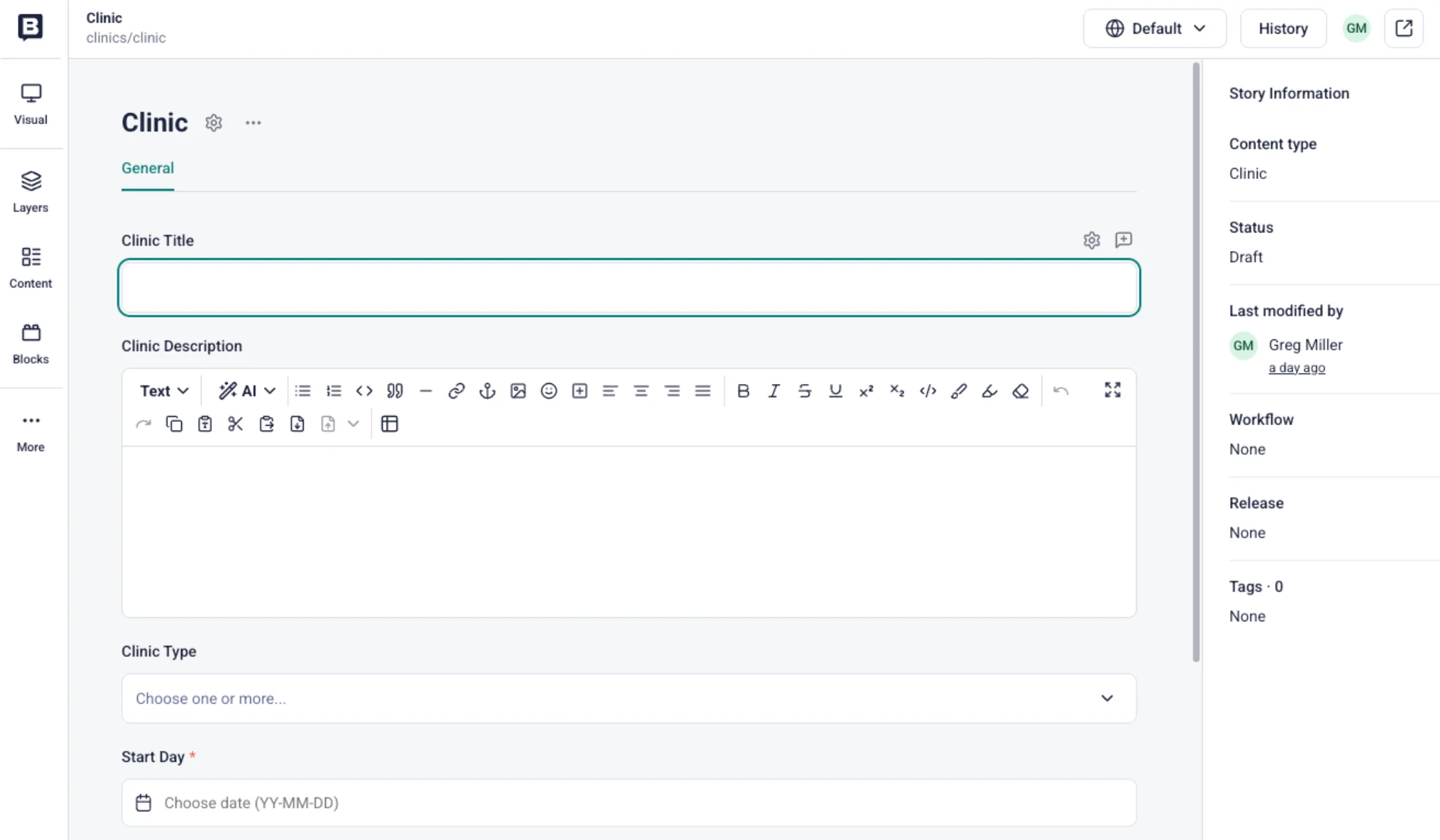Toggle italic formatting

[773, 390]
